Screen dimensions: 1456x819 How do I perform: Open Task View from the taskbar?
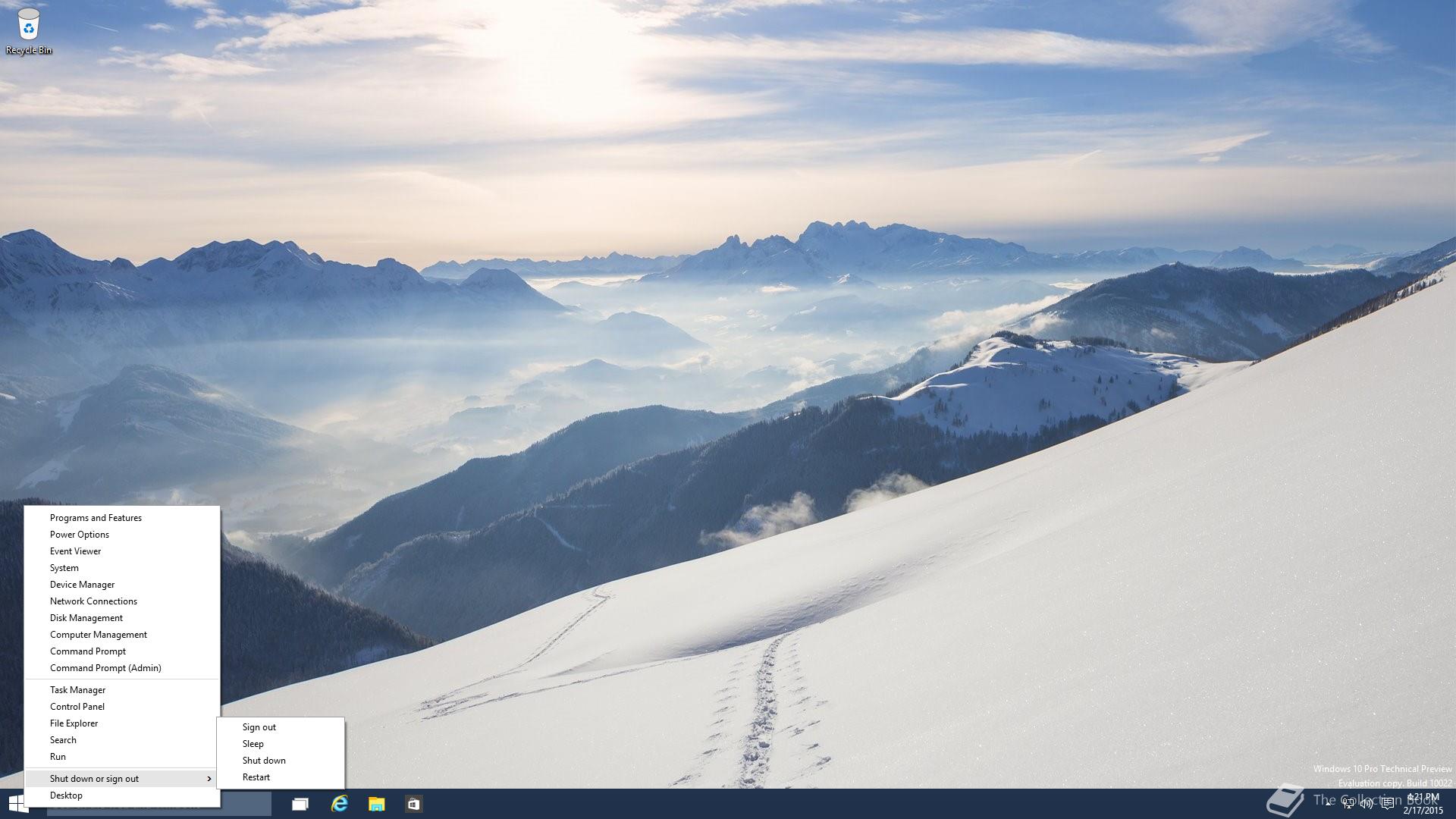300,804
